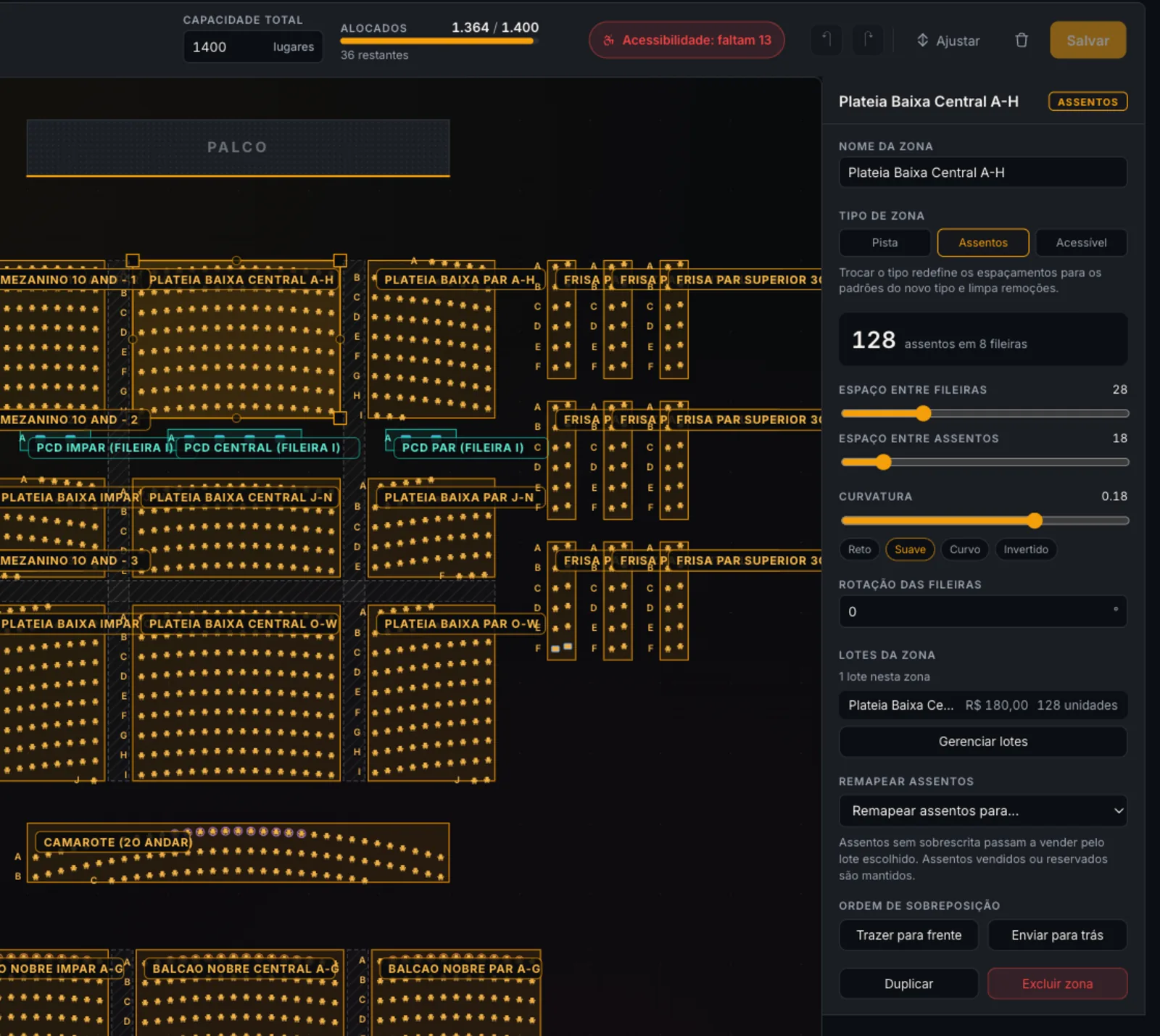This screenshot has height=1036, width=1160.
Task: Adjust the Curvatura slider handle
Action: click(x=1035, y=521)
